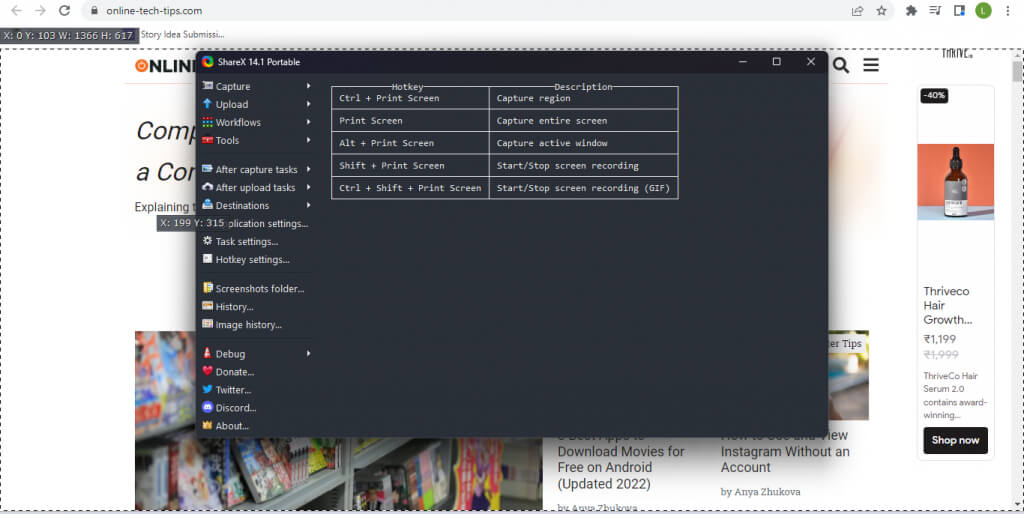Click the Screenshots folder icon
1024x514 pixels.
208,287
